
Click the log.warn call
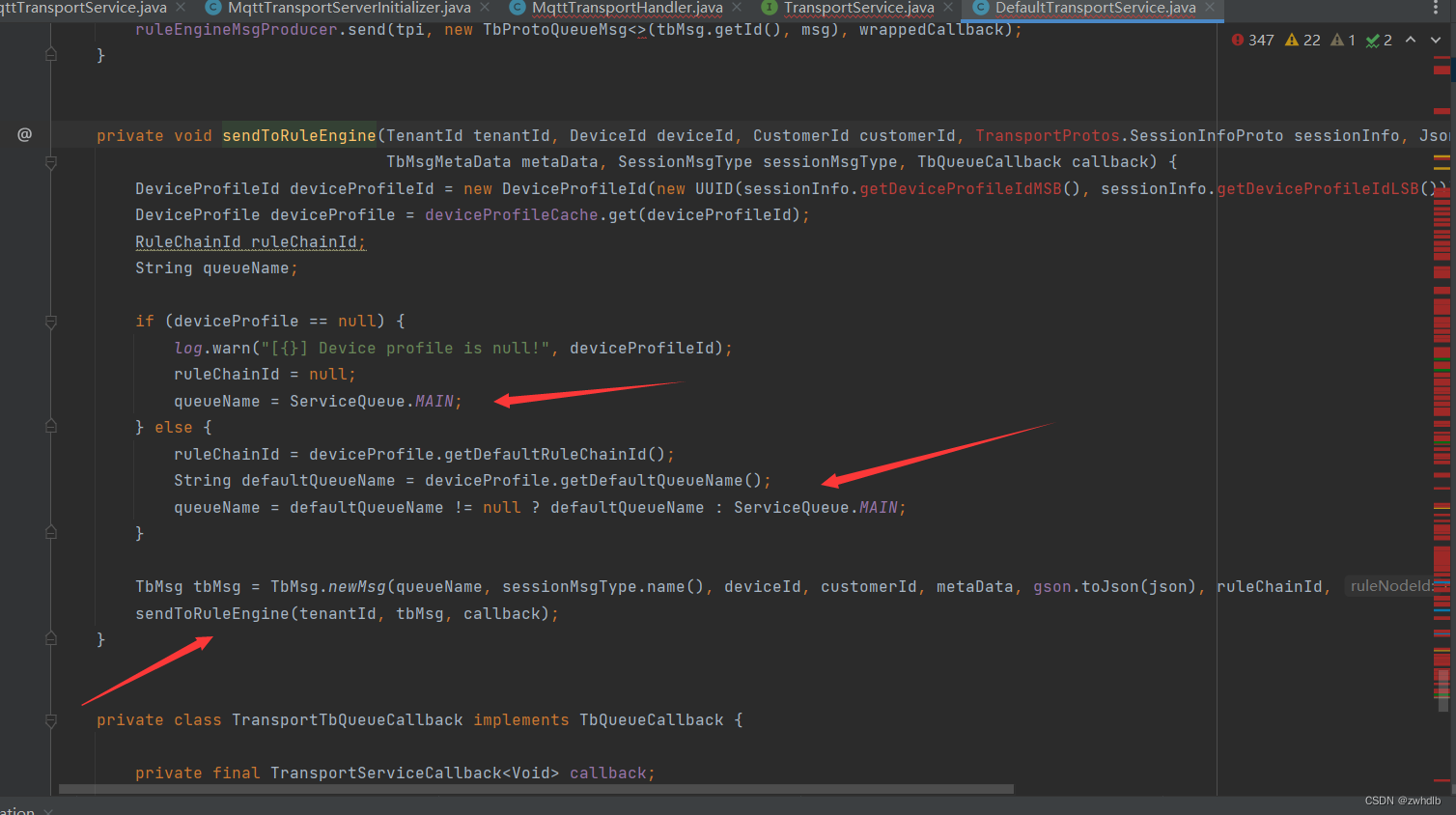212,349
